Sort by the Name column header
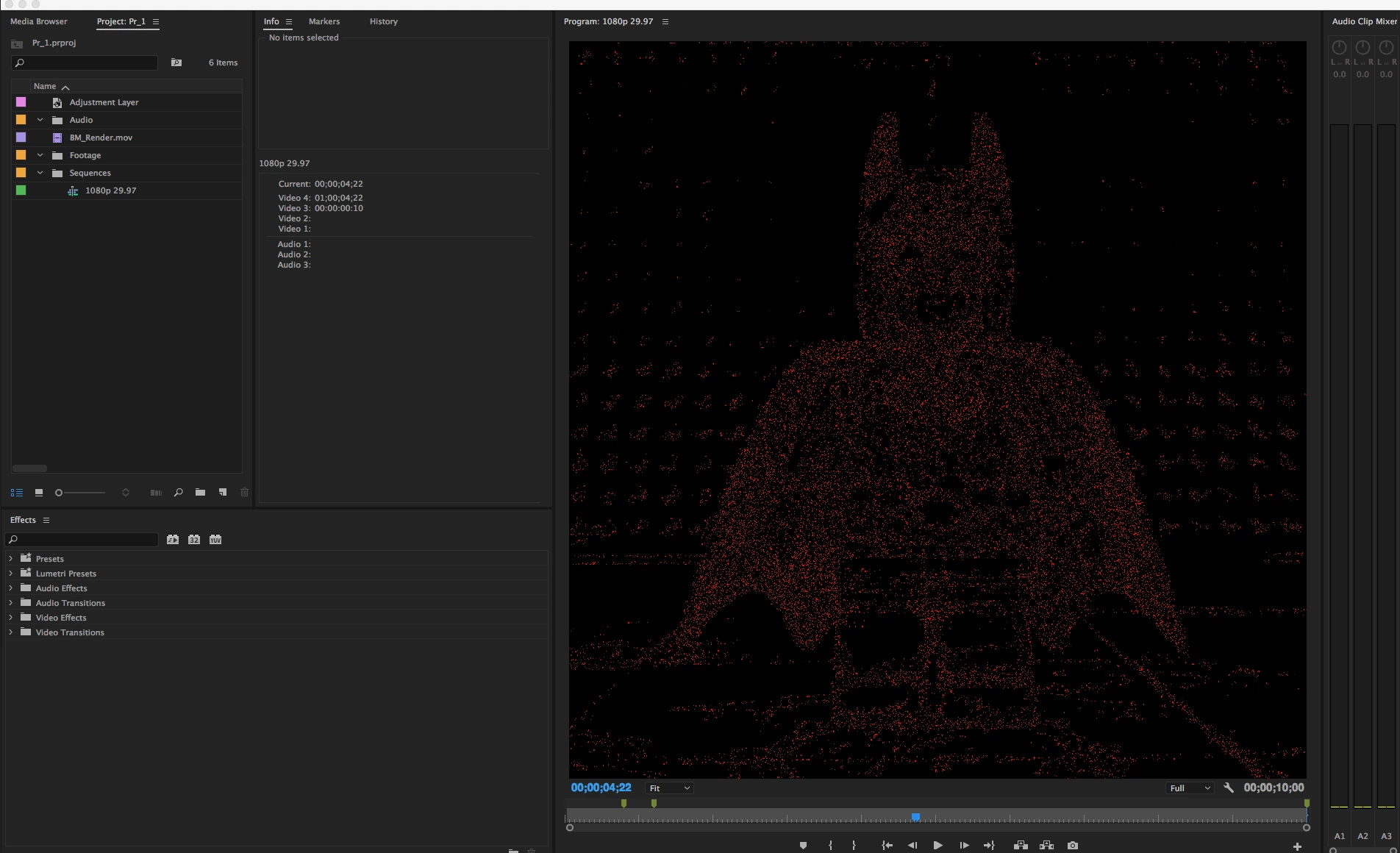The width and height of the screenshot is (1400, 853). 45,86
